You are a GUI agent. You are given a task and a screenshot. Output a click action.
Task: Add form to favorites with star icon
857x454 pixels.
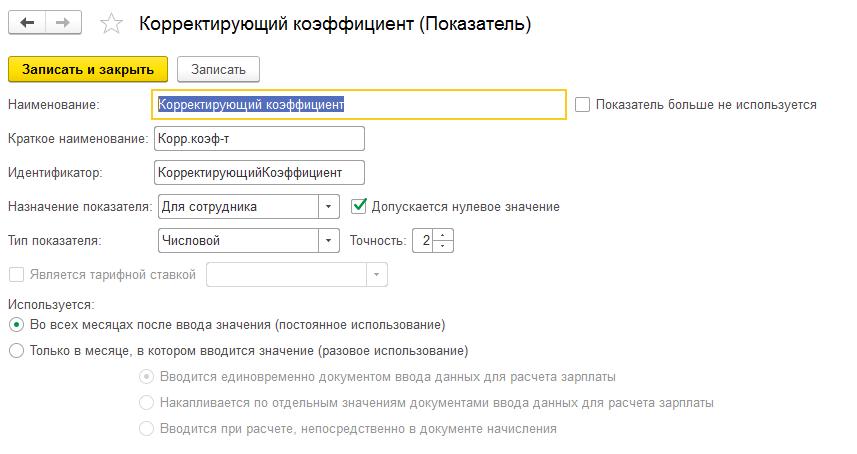(113, 24)
